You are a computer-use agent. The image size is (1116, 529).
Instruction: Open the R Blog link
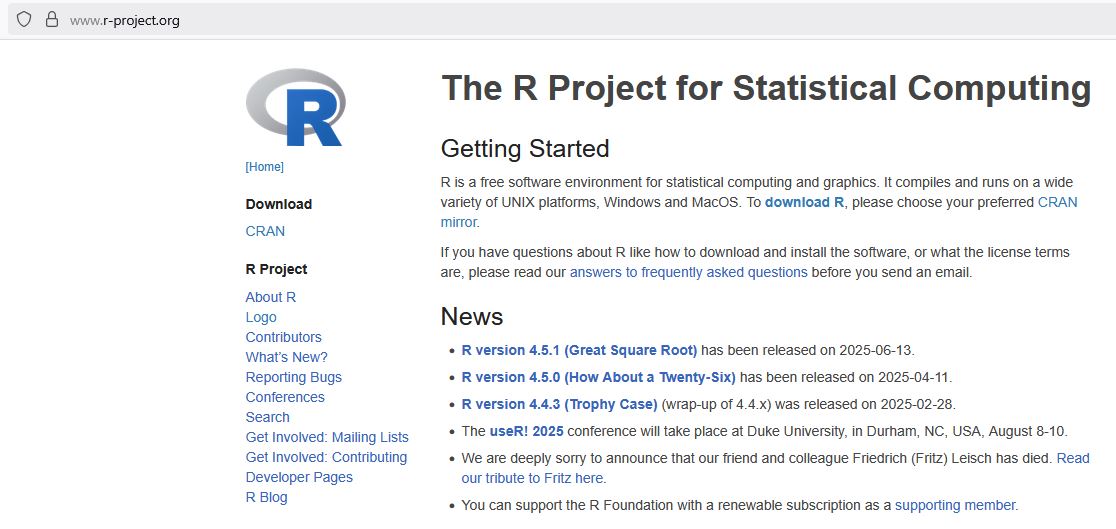click(266, 497)
